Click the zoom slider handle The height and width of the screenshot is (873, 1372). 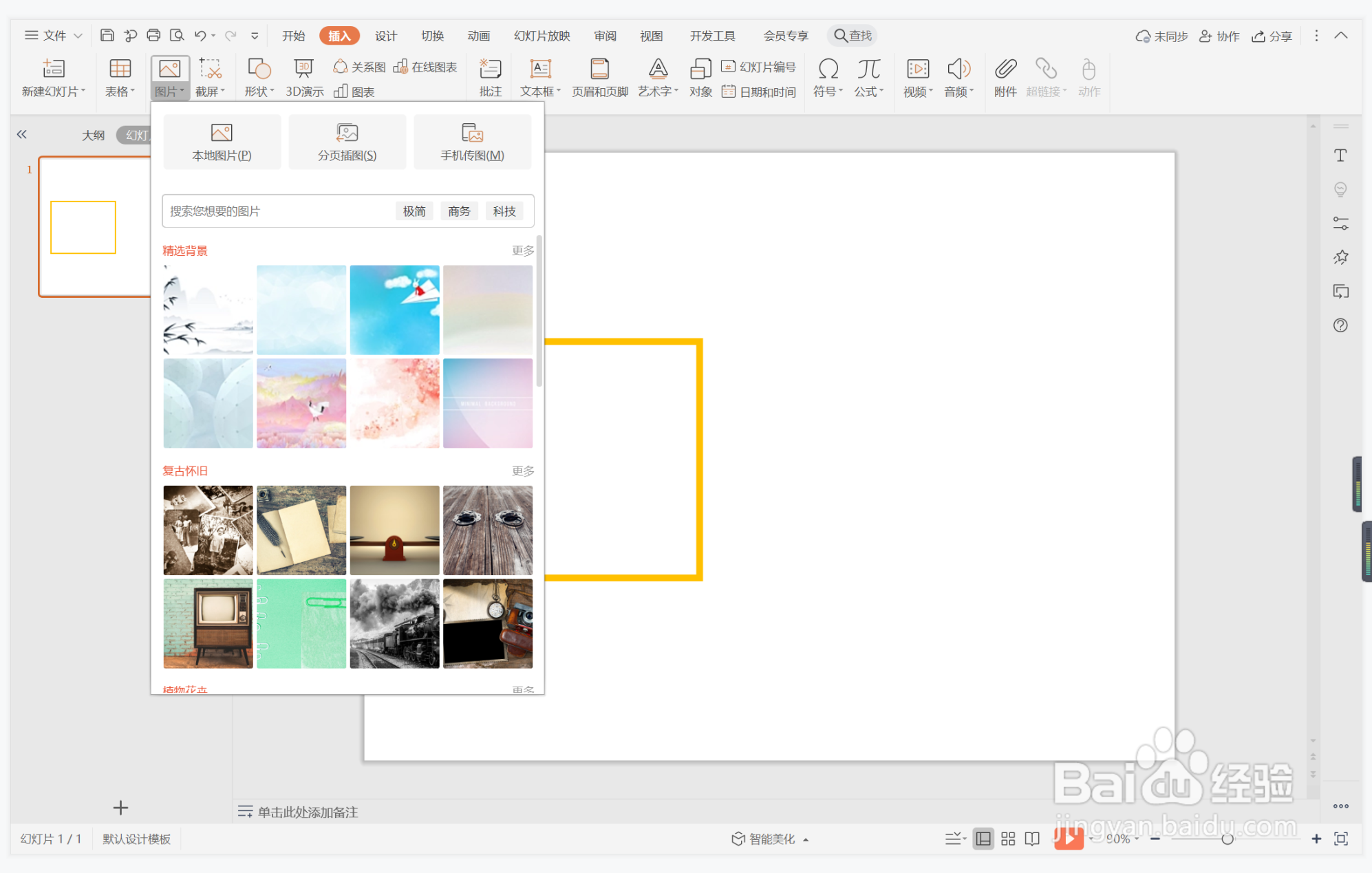pos(1227,839)
